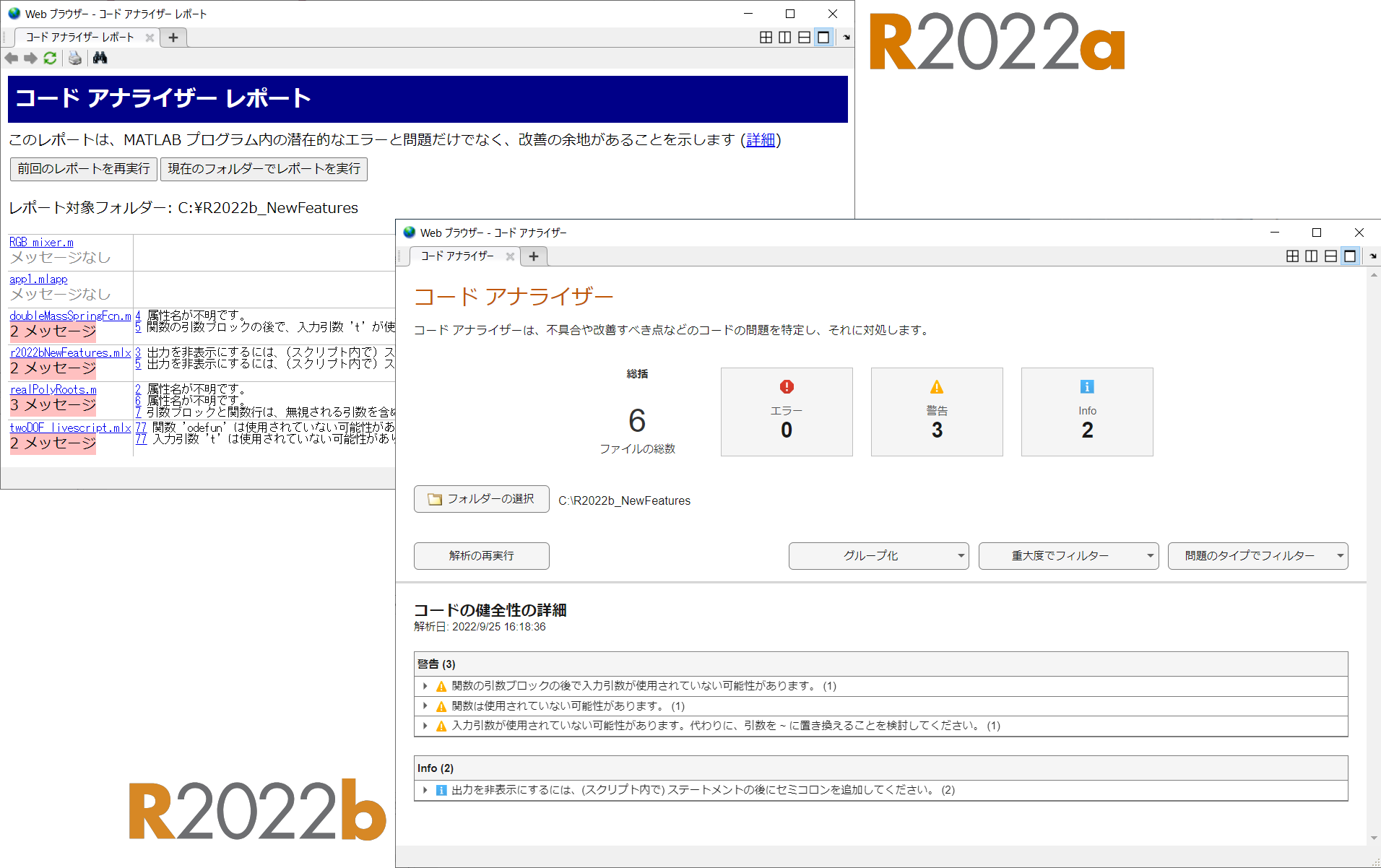1381x868 pixels.
Task: Click the 警告 3 summary card
Action: coord(937,412)
